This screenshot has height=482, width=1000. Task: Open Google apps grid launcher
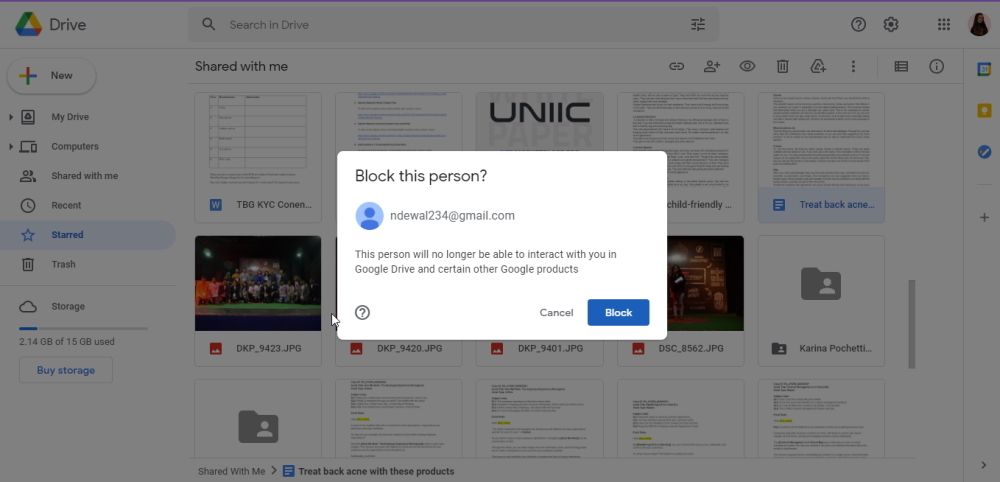coord(944,24)
